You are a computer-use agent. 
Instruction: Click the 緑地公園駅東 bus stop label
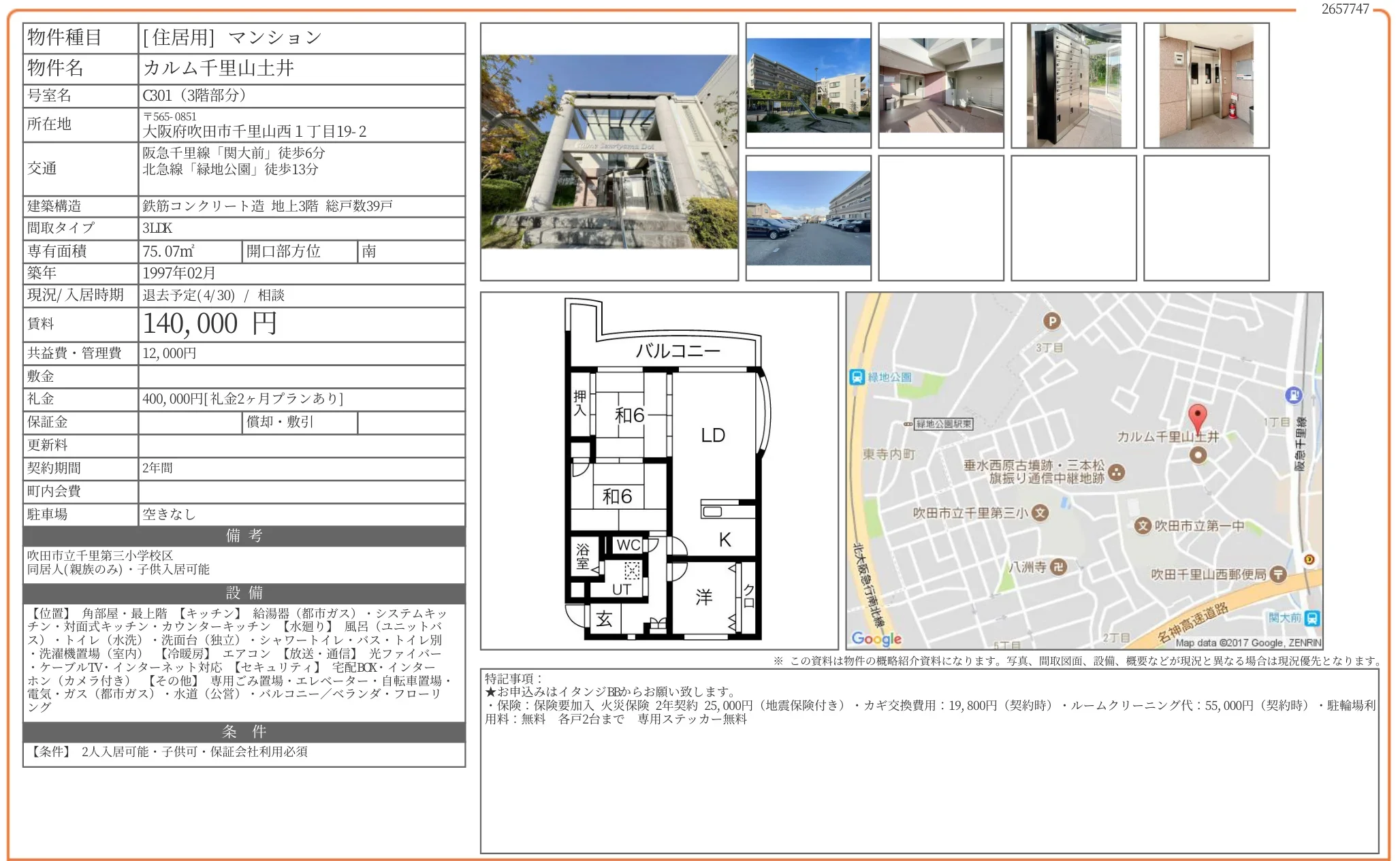pos(943,424)
